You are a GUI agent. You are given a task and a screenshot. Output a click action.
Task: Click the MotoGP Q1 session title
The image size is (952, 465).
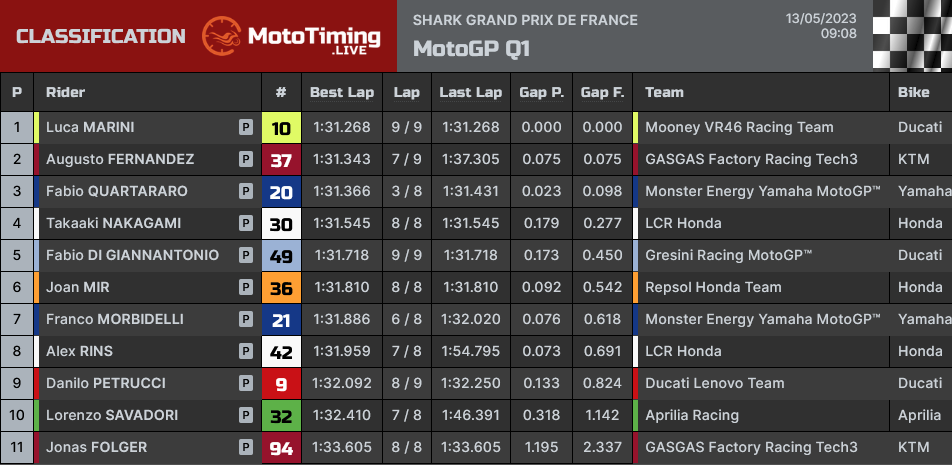471,49
